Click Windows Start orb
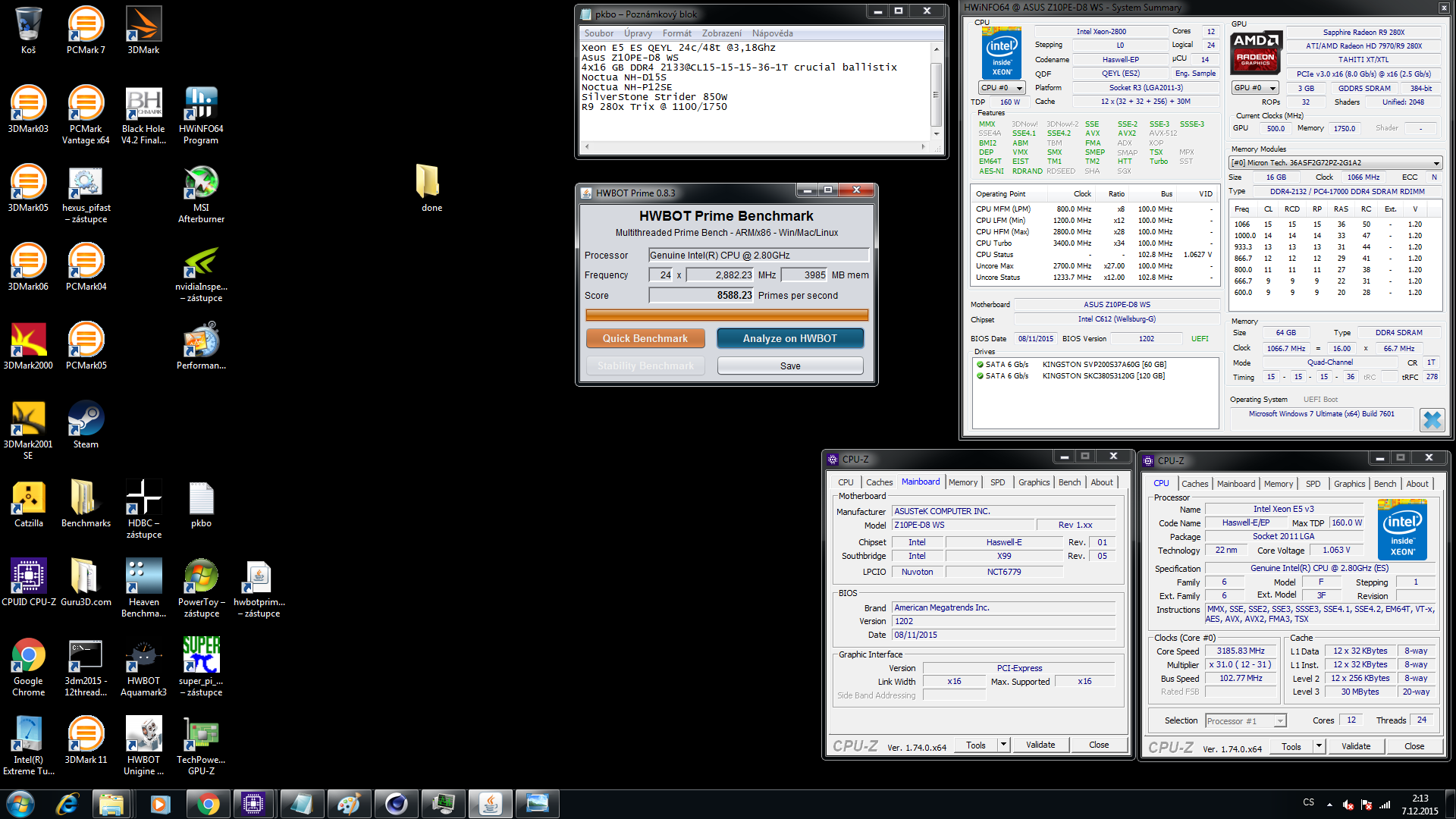The width and height of the screenshot is (1456, 819). click(x=20, y=804)
